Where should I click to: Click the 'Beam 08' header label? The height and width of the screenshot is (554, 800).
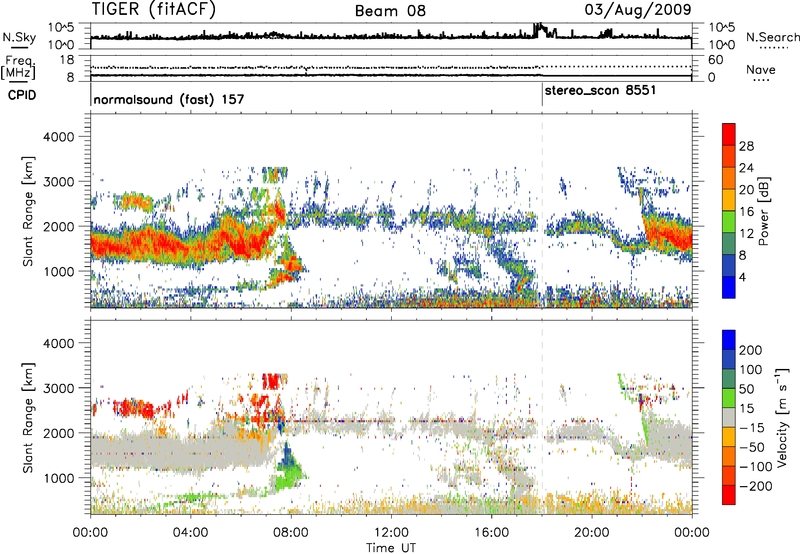pos(390,10)
